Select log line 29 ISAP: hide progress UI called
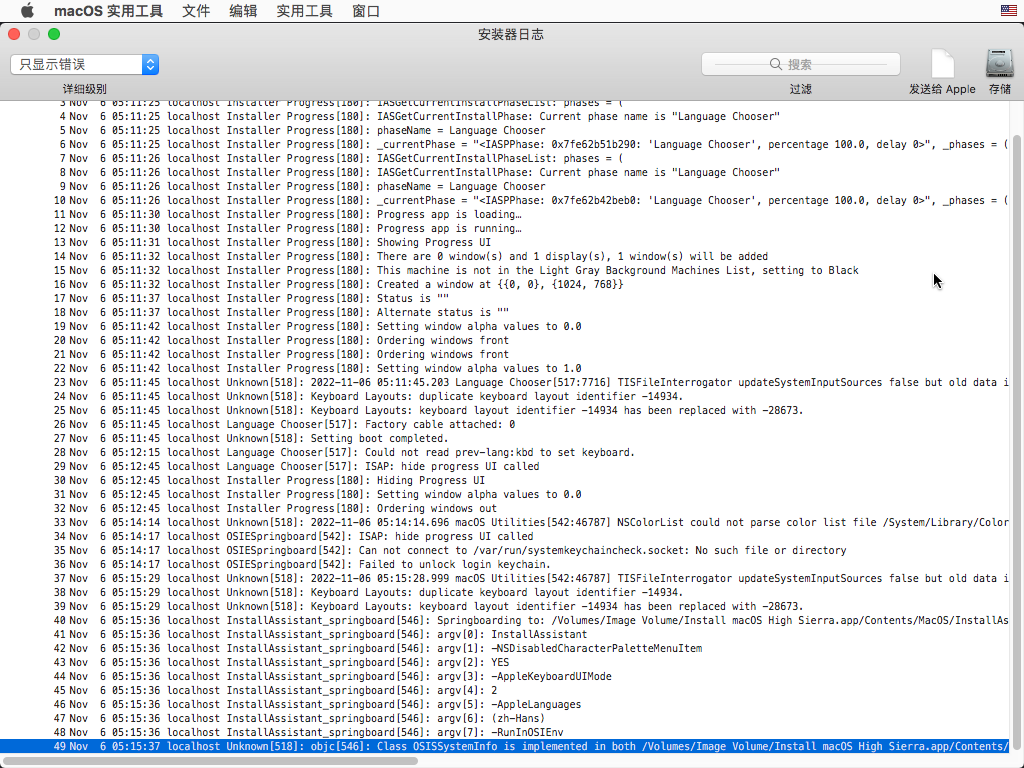 pyautogui.click(x=504, y=466)
